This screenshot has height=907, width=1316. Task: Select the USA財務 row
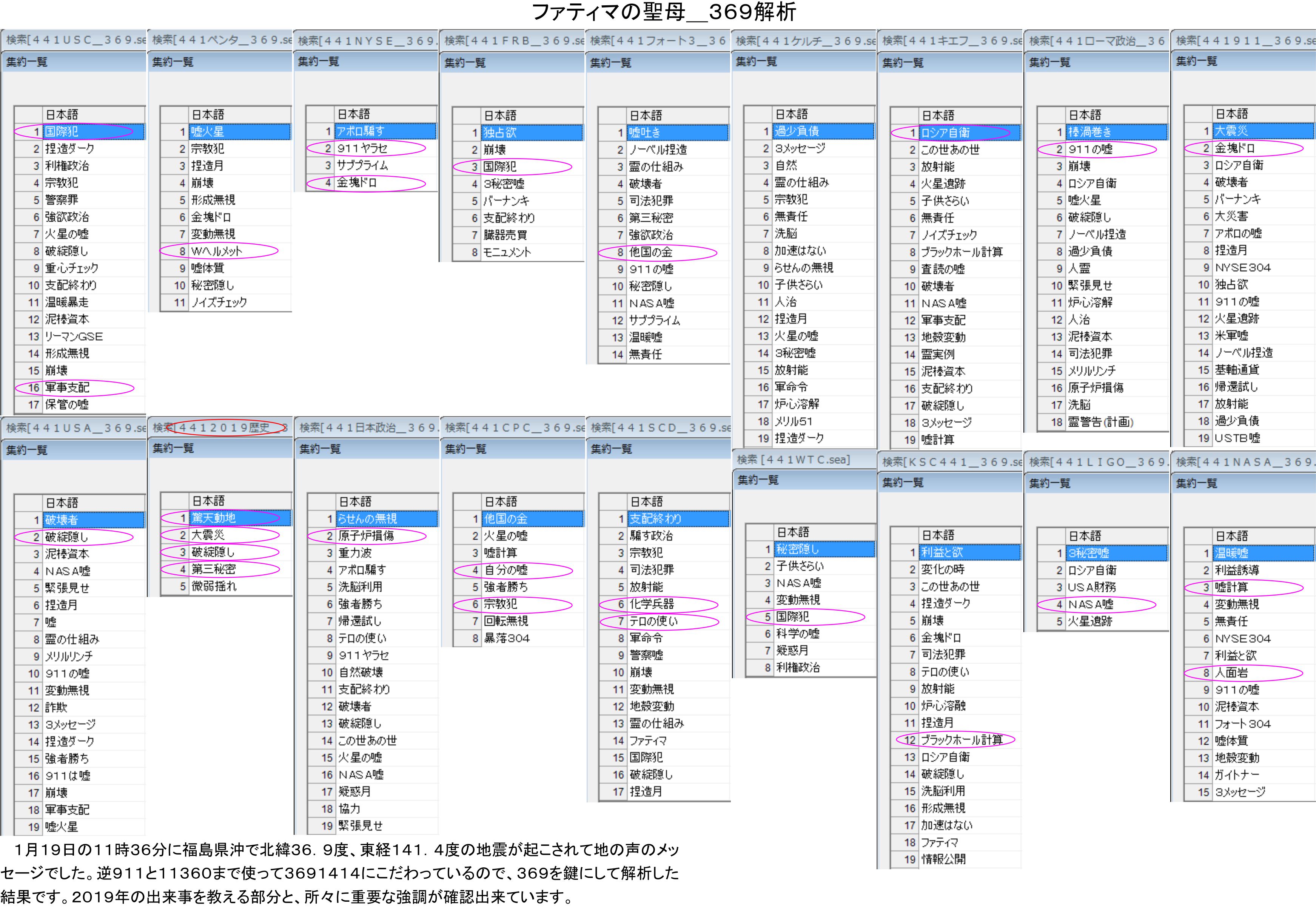[1091, 588]
